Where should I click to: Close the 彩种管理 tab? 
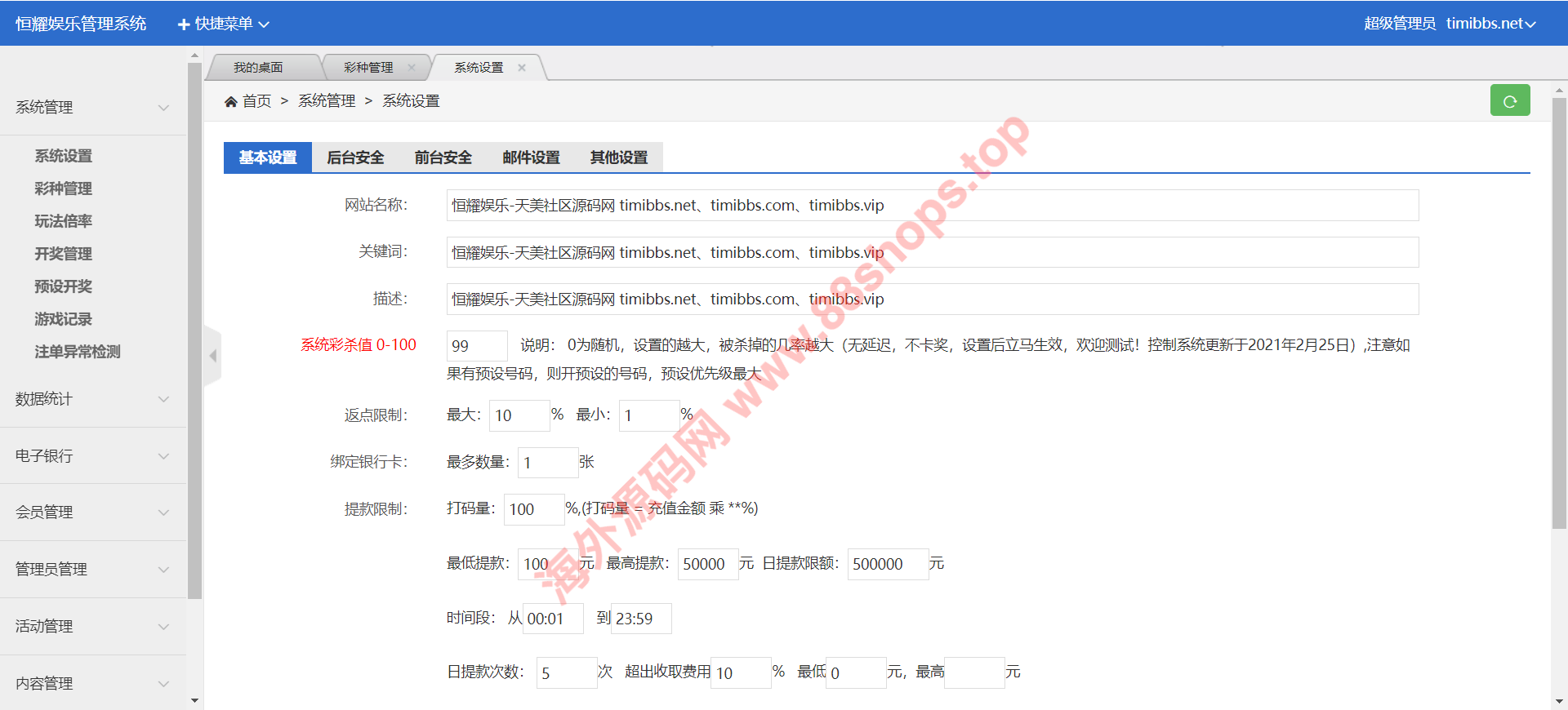point(412,68)
